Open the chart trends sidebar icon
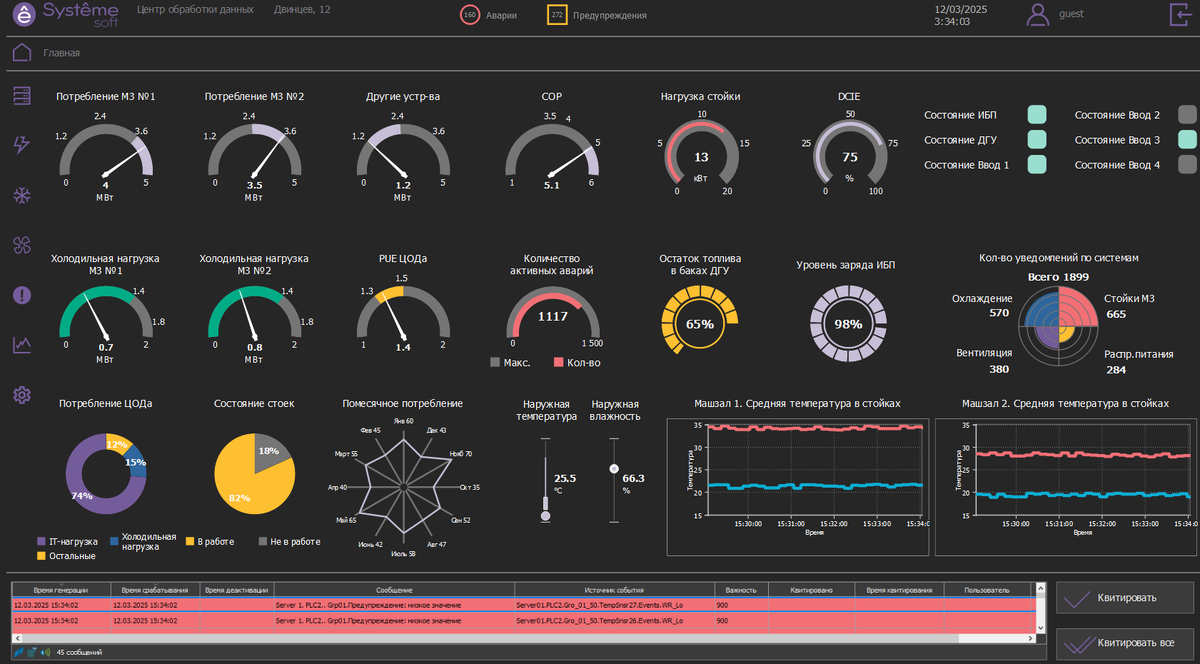This screenshot has height=664, width=1200. coord(22,345)
